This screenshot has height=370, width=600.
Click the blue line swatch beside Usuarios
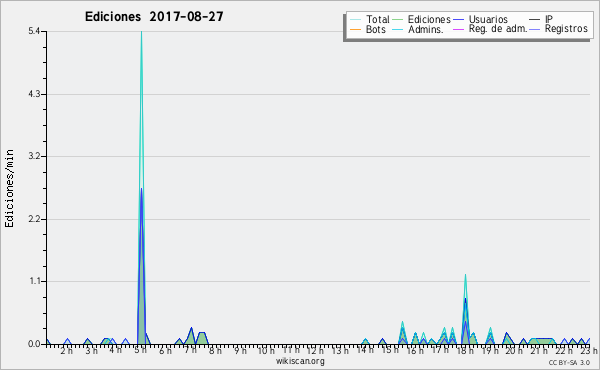[x=458, y=20]
